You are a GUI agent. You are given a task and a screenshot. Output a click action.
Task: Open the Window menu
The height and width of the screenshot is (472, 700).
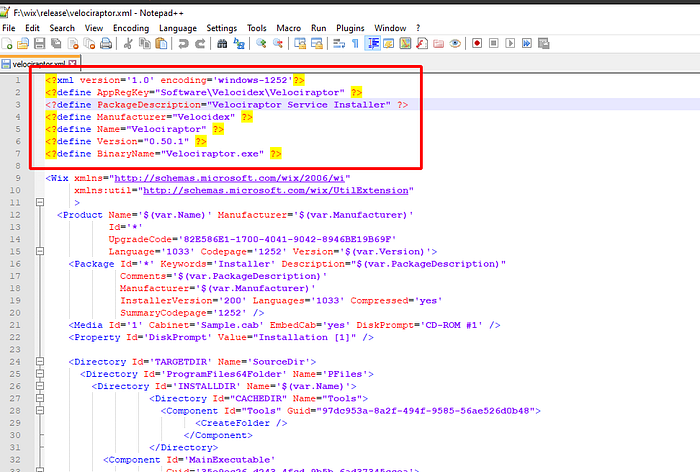(x=390, y=28)
